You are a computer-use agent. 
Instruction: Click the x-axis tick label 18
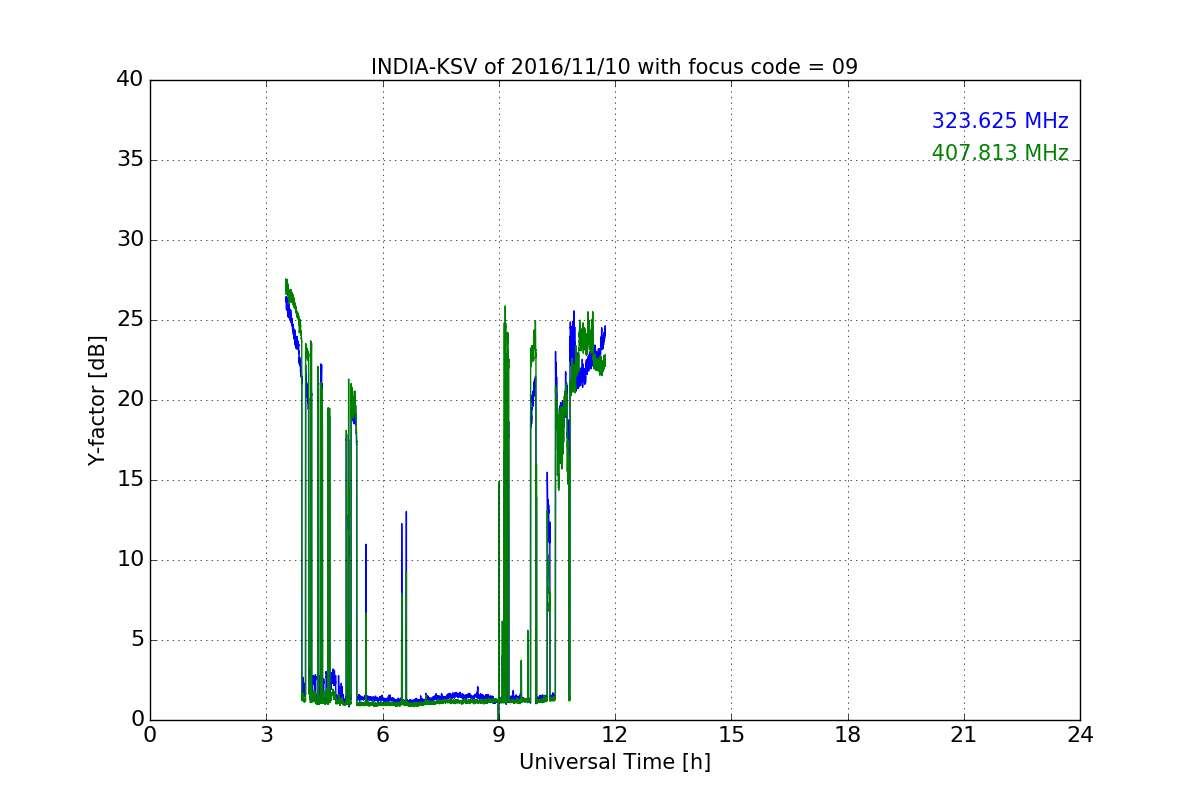click(848, 735)
